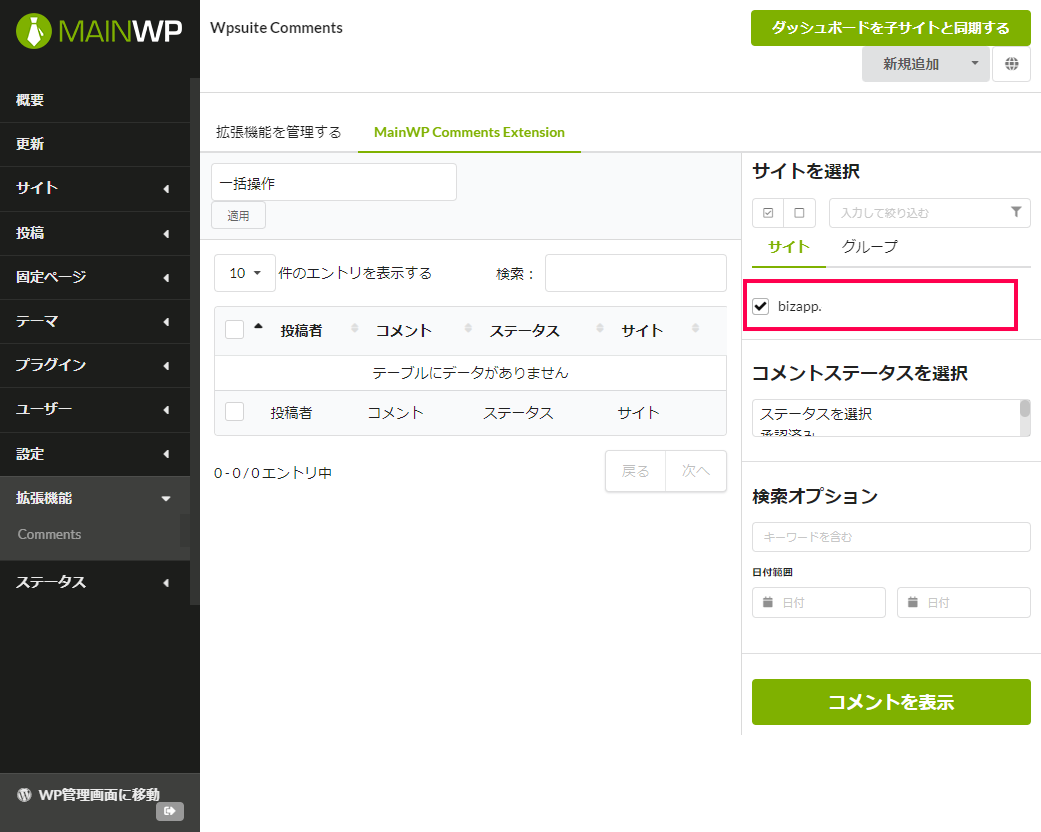1041x832 pixels.
Task: Open the 10 entries per page dropdown
Action: [244, 273]
